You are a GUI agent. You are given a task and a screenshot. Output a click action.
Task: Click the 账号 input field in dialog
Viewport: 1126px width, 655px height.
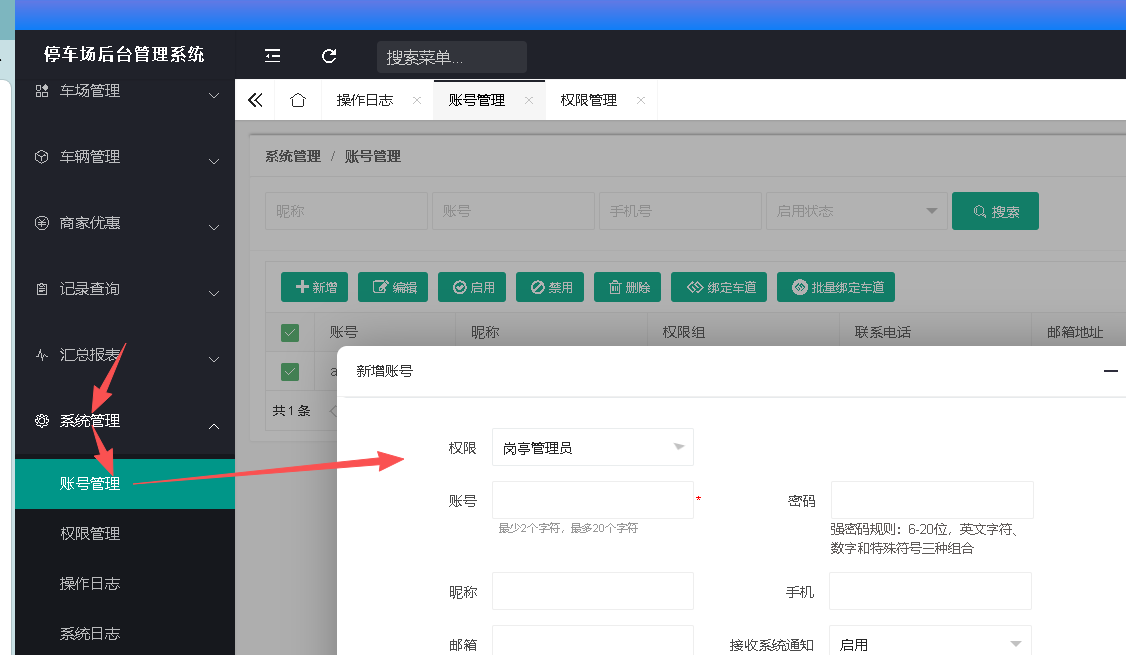(x=592, y=500)
